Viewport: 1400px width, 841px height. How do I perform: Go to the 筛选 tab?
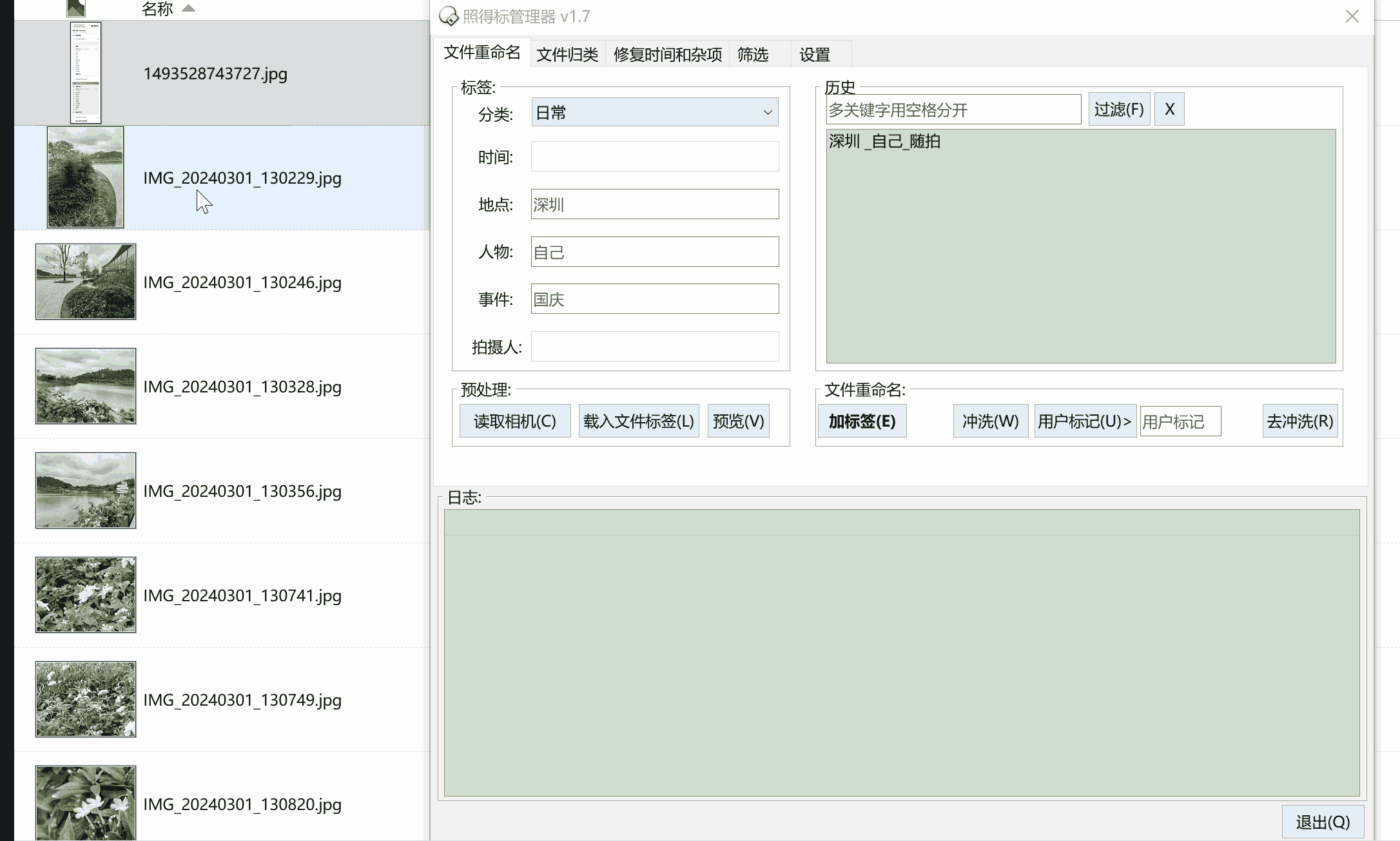[x=753, y=55]
